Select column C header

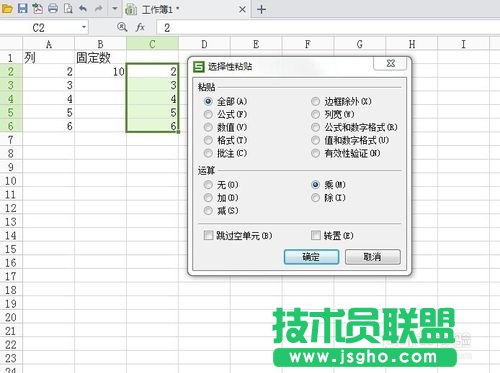(152, 44)
